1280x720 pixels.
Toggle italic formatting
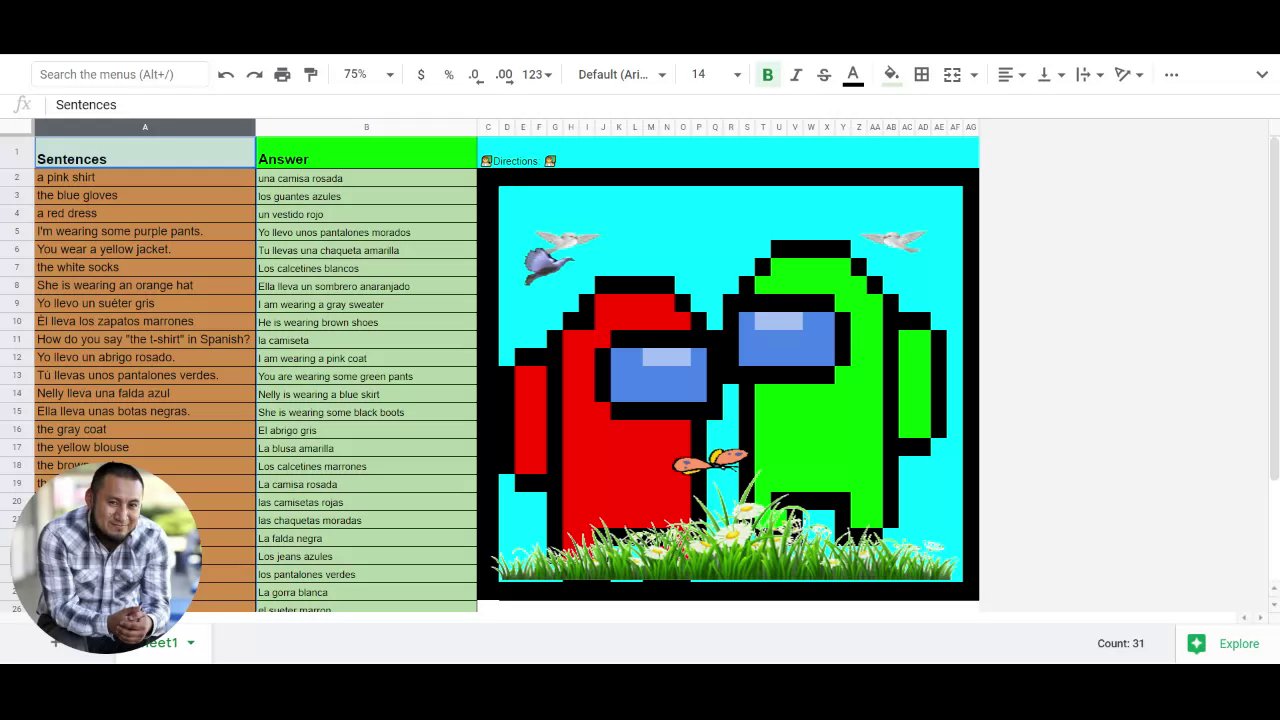point(796,75)
